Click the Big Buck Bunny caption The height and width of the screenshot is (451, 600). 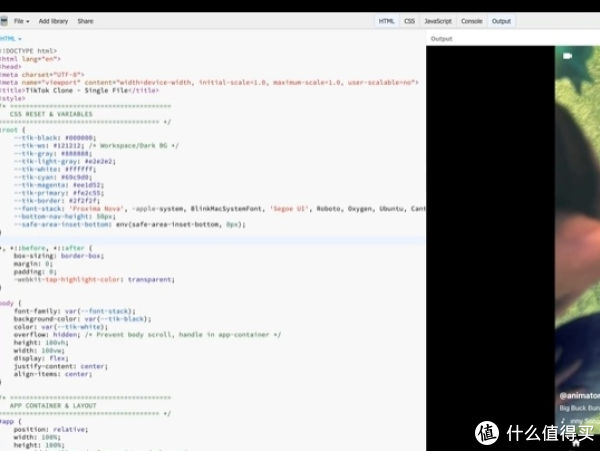(x=578, y=409)
